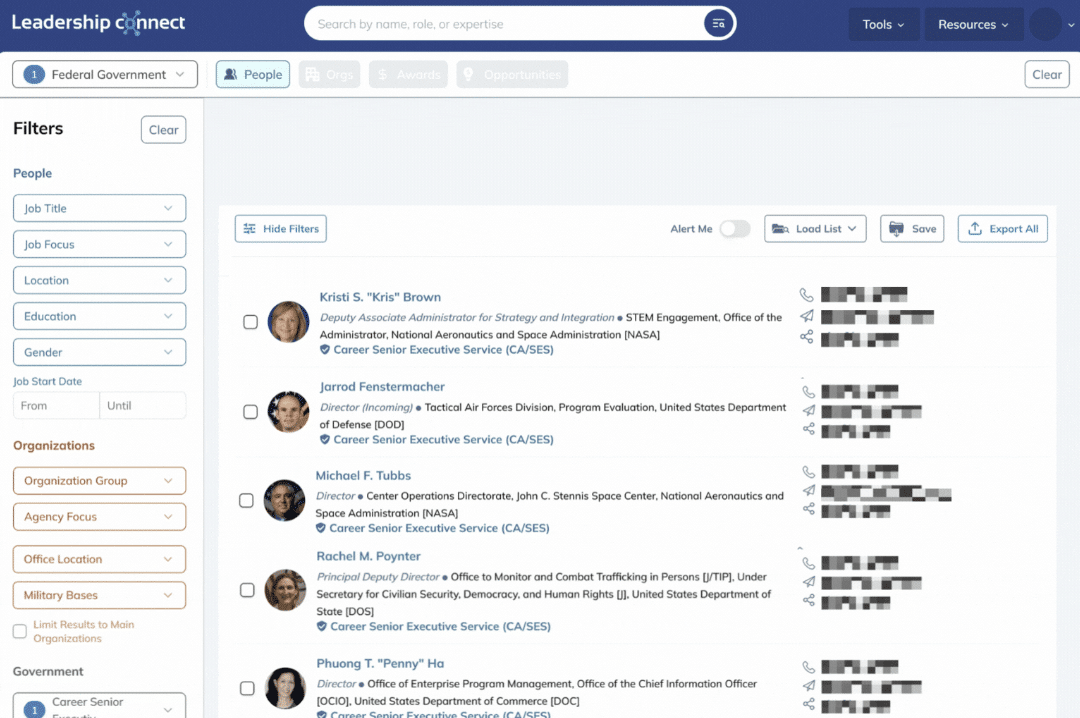Select checkbox for Michael F. Tubbs
This screenshot has height=718, width=1080.
[246, 500]
